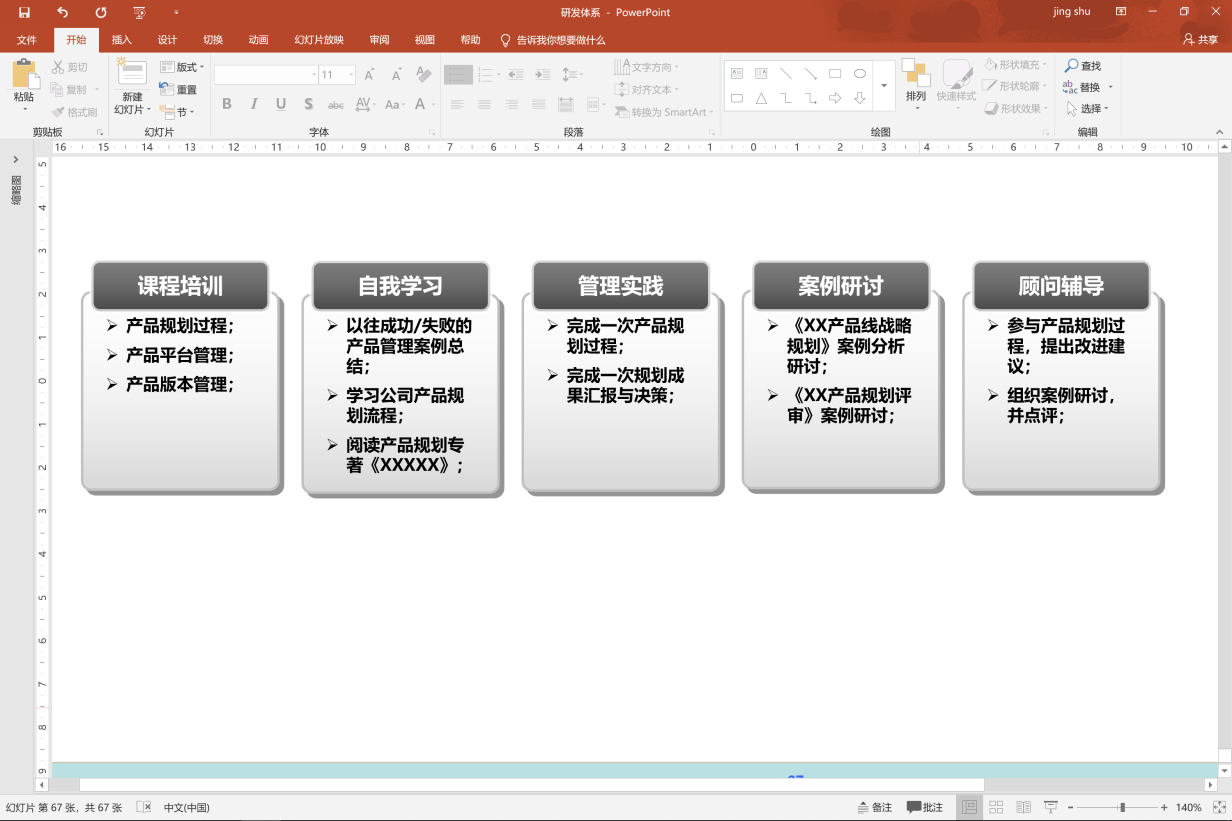Switch to Reading view in status bar
This screenshot has height=821, width=1232.
[x=1023, y=807]
